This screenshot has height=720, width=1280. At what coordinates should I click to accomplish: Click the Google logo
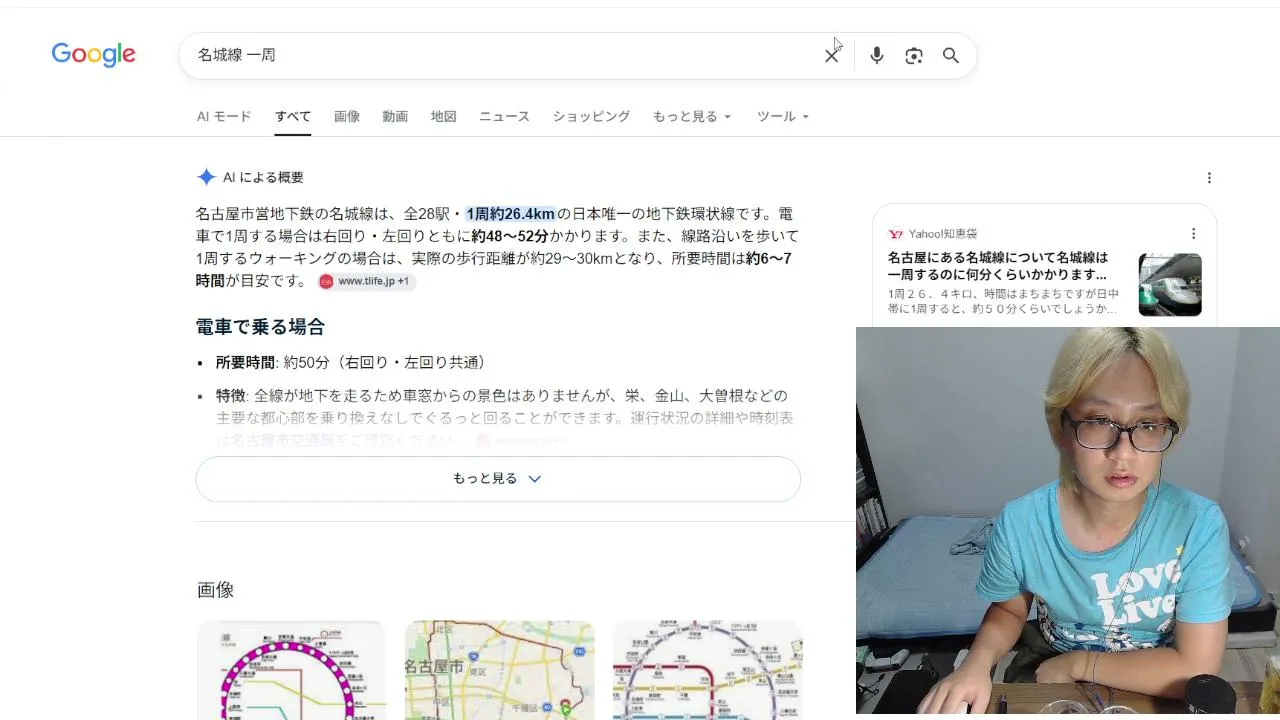tap(93, 55)
